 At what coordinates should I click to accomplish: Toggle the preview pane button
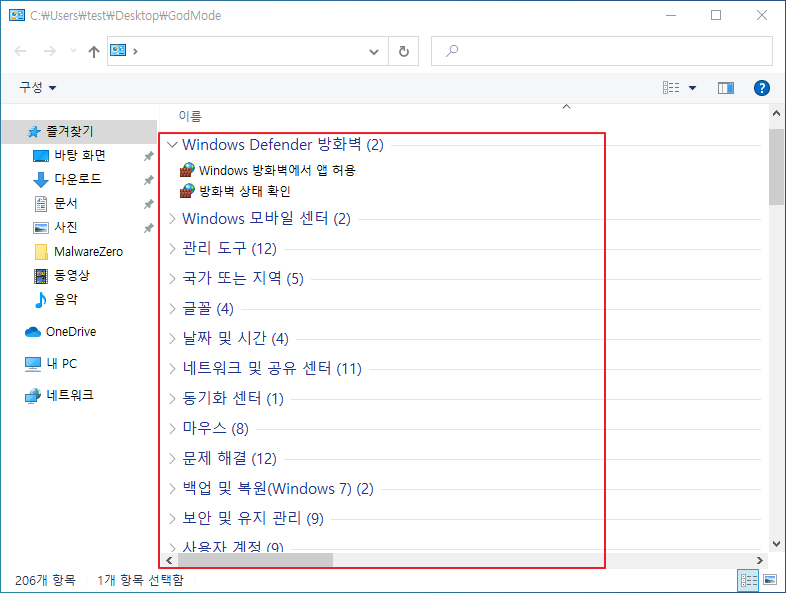(725, 88)
